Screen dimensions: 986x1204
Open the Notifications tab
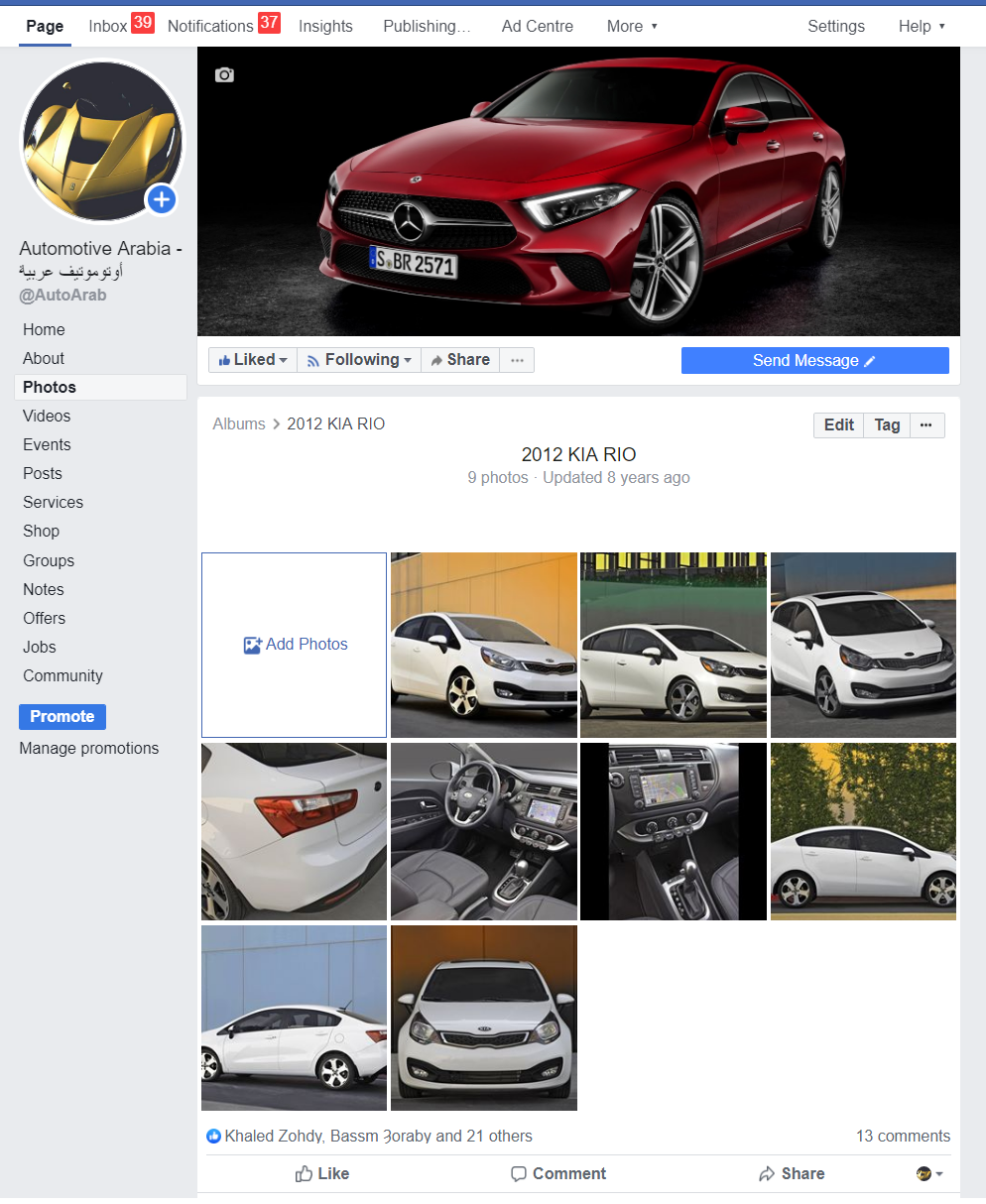(x=223, y=26)
